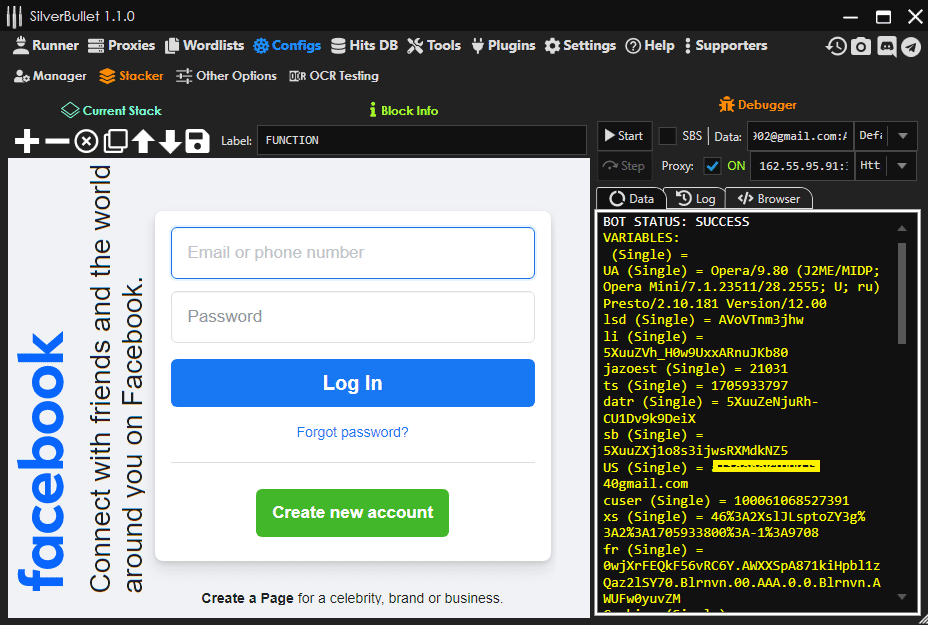This screenshot has width=928, height=625.
Task: Save the config with floppy icon
Action: tap(198, 141)
